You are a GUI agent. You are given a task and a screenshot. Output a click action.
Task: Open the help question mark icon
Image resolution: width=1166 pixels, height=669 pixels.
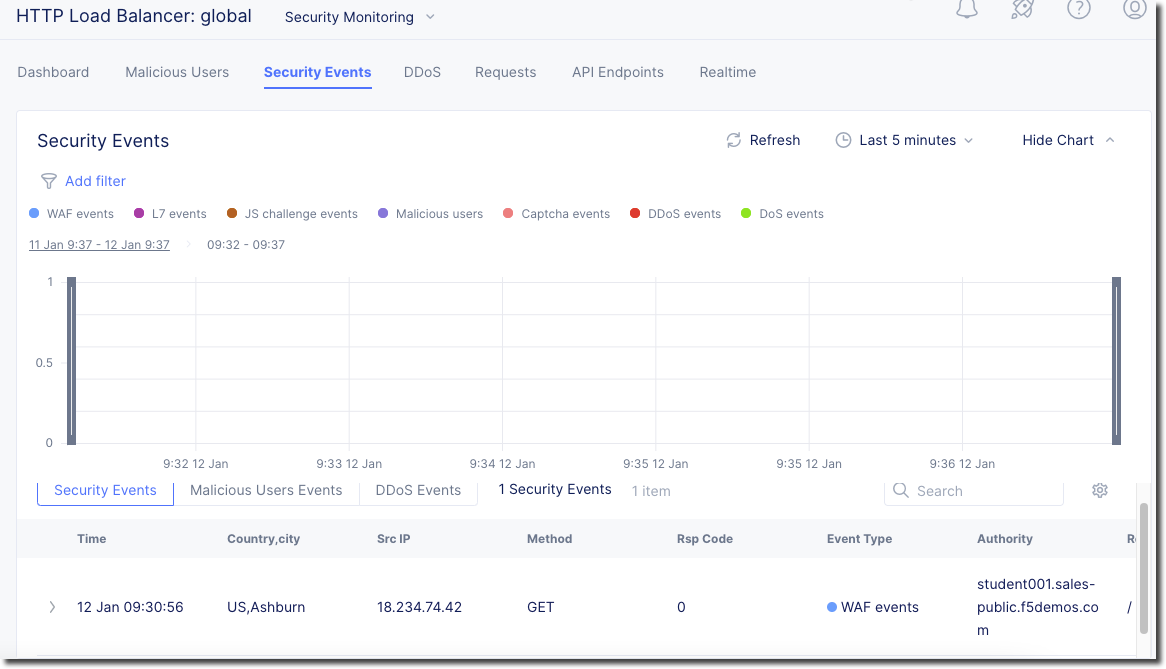pyautogui.click(x=1078, y=9)
